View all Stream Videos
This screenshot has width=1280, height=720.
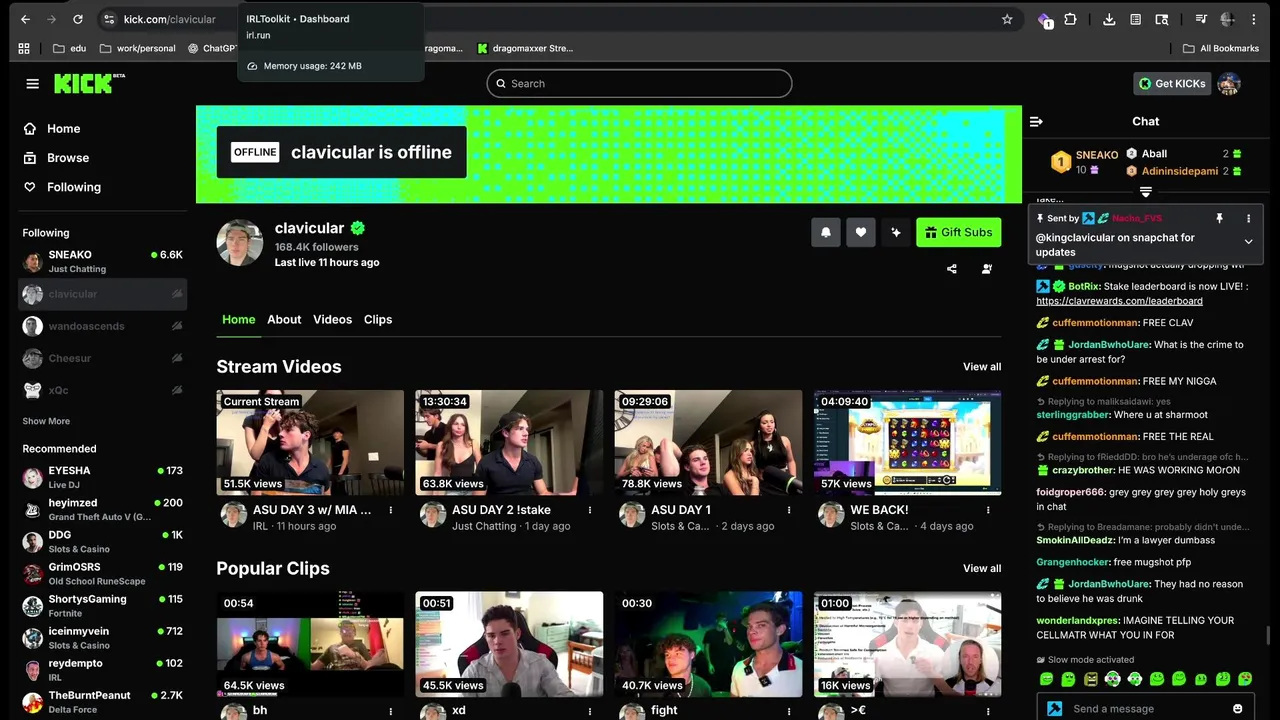pos(982,367)
